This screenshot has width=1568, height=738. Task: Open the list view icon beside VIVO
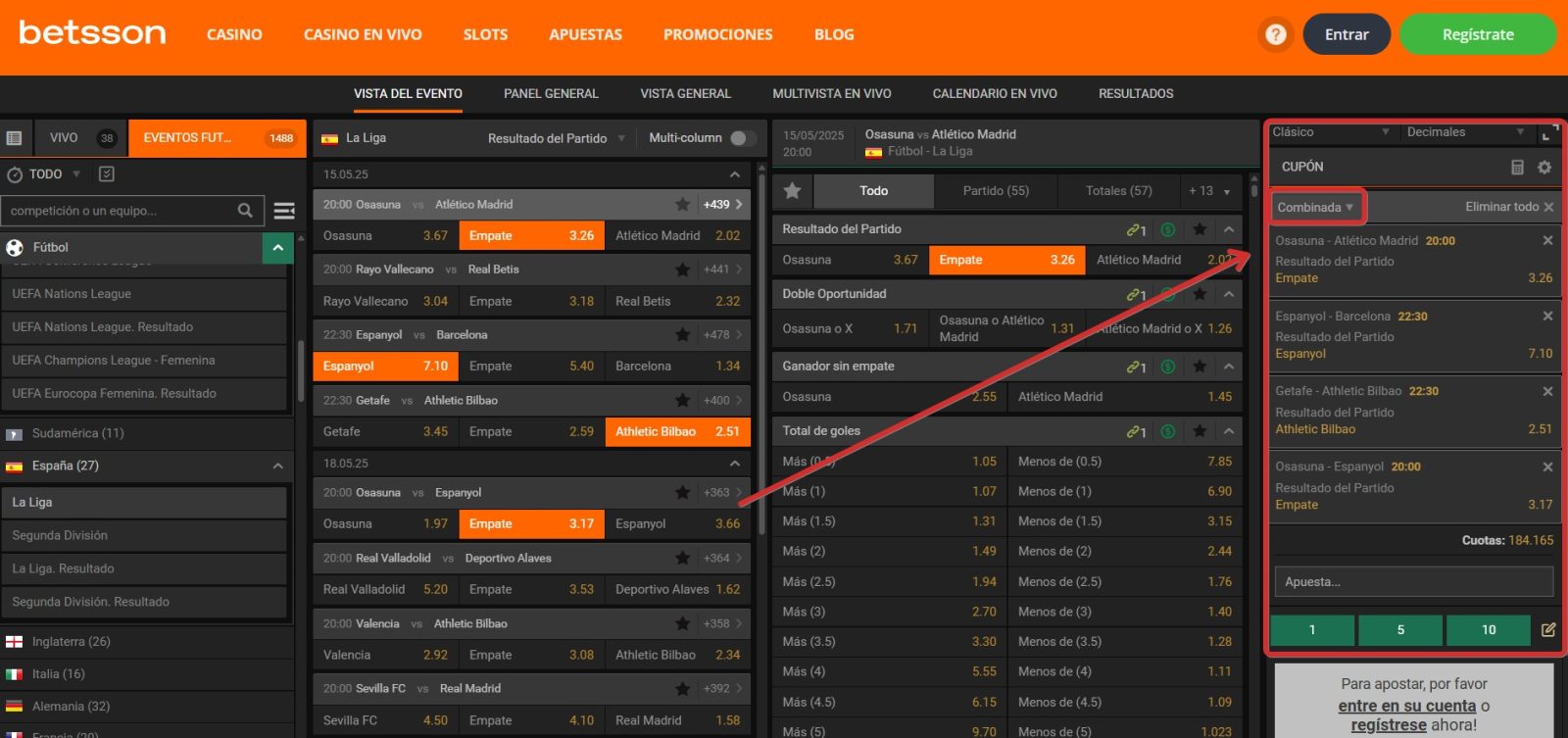click(15, 138)
